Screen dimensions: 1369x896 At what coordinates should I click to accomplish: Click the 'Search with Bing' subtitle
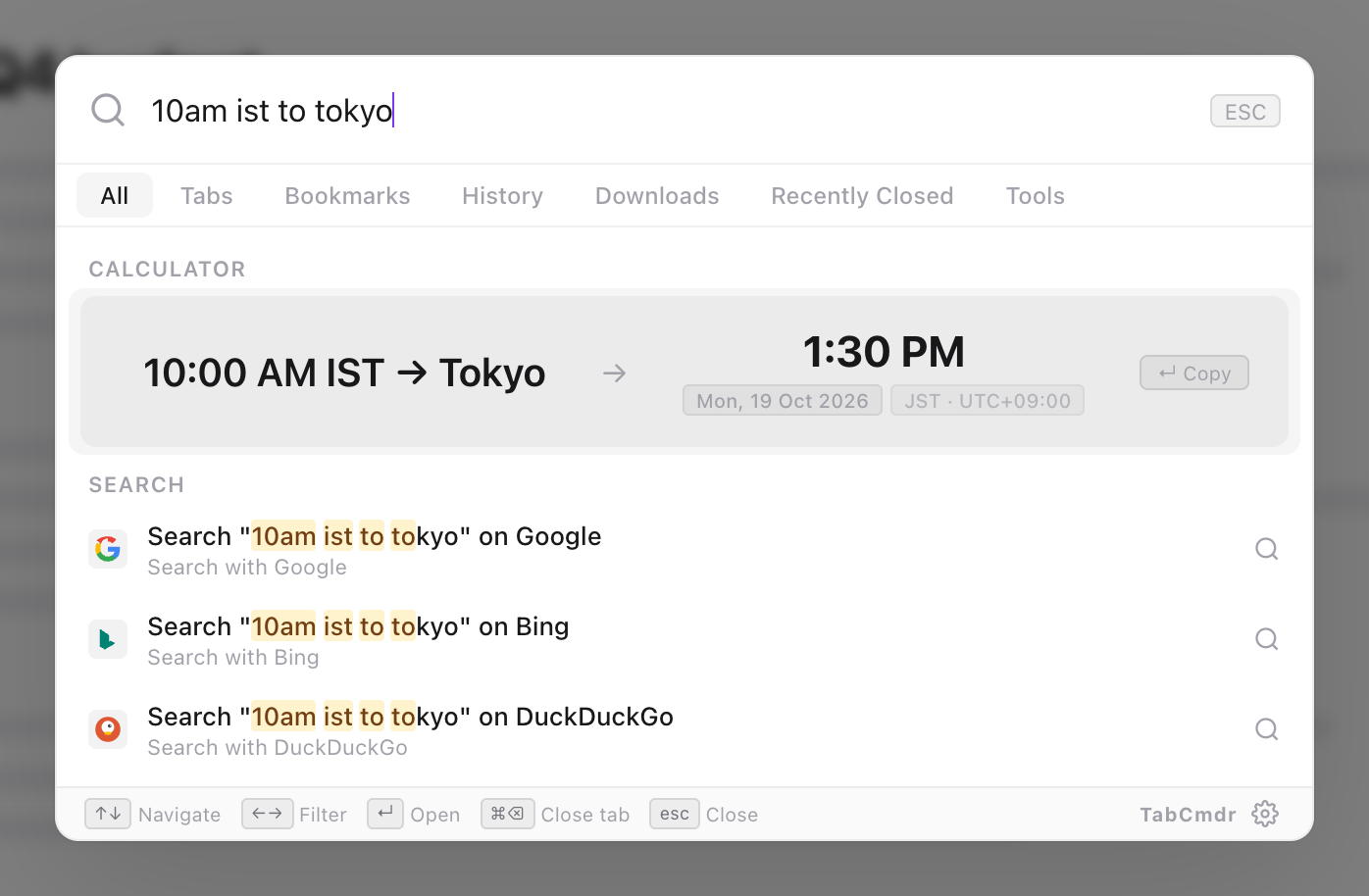pyautogui.click(x=233, y=658)
